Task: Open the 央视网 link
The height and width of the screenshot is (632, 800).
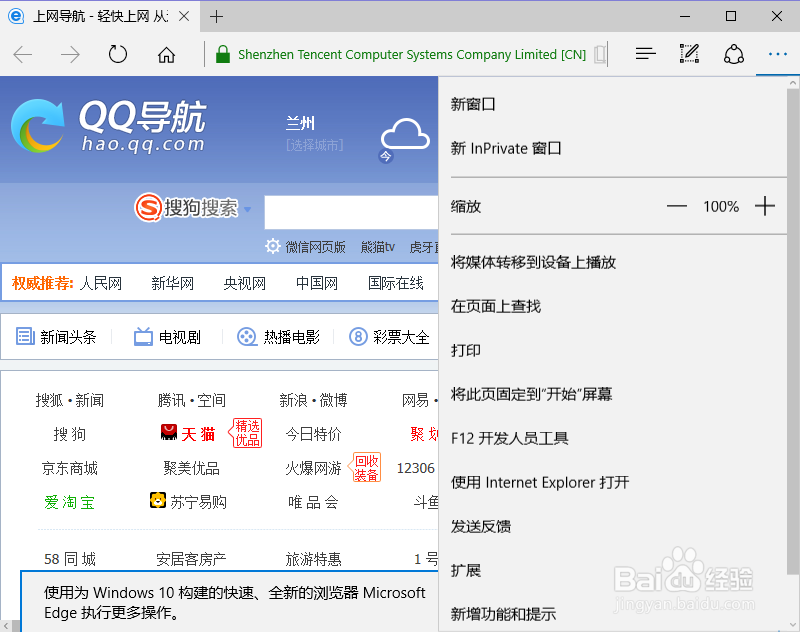Action: pyautogui.click(x=244, y=283)
